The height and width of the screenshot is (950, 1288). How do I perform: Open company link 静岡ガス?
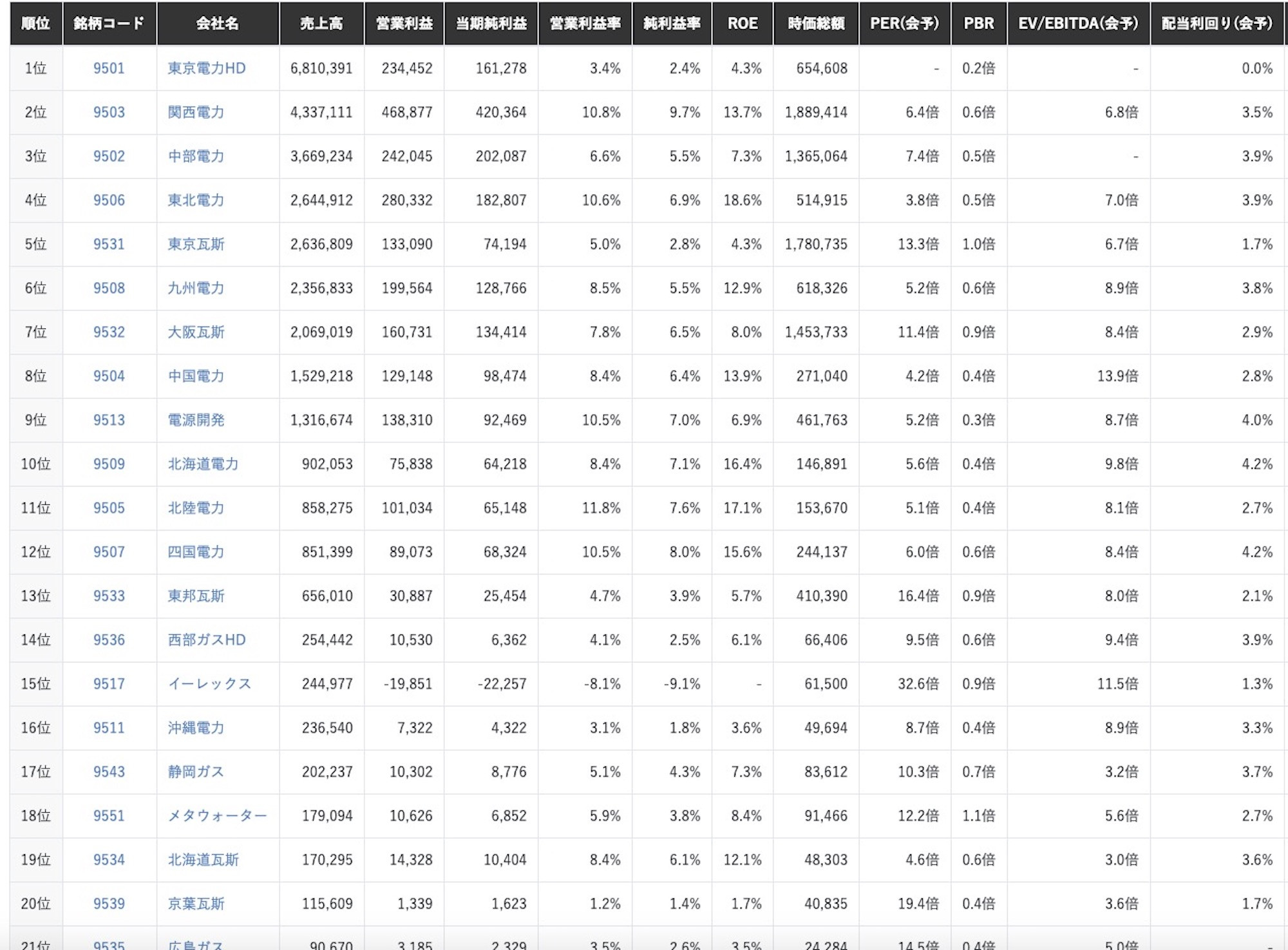click(x=196, y=772)
